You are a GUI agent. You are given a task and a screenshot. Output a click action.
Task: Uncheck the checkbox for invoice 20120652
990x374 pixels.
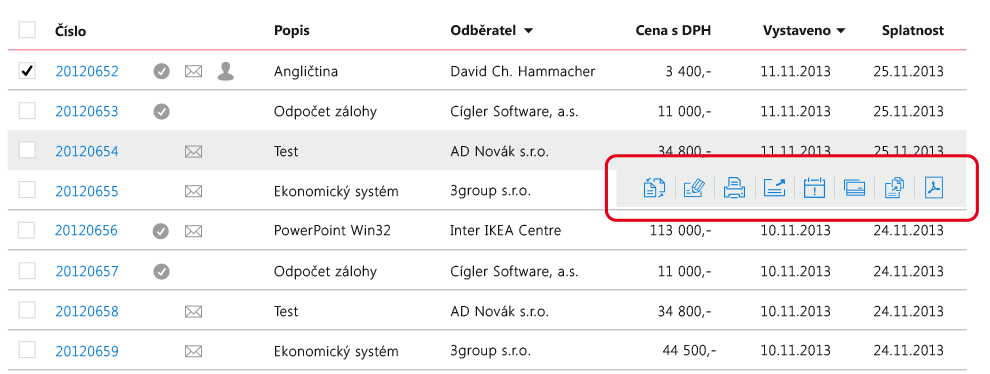pyautogui.click(x=27, y=71)
